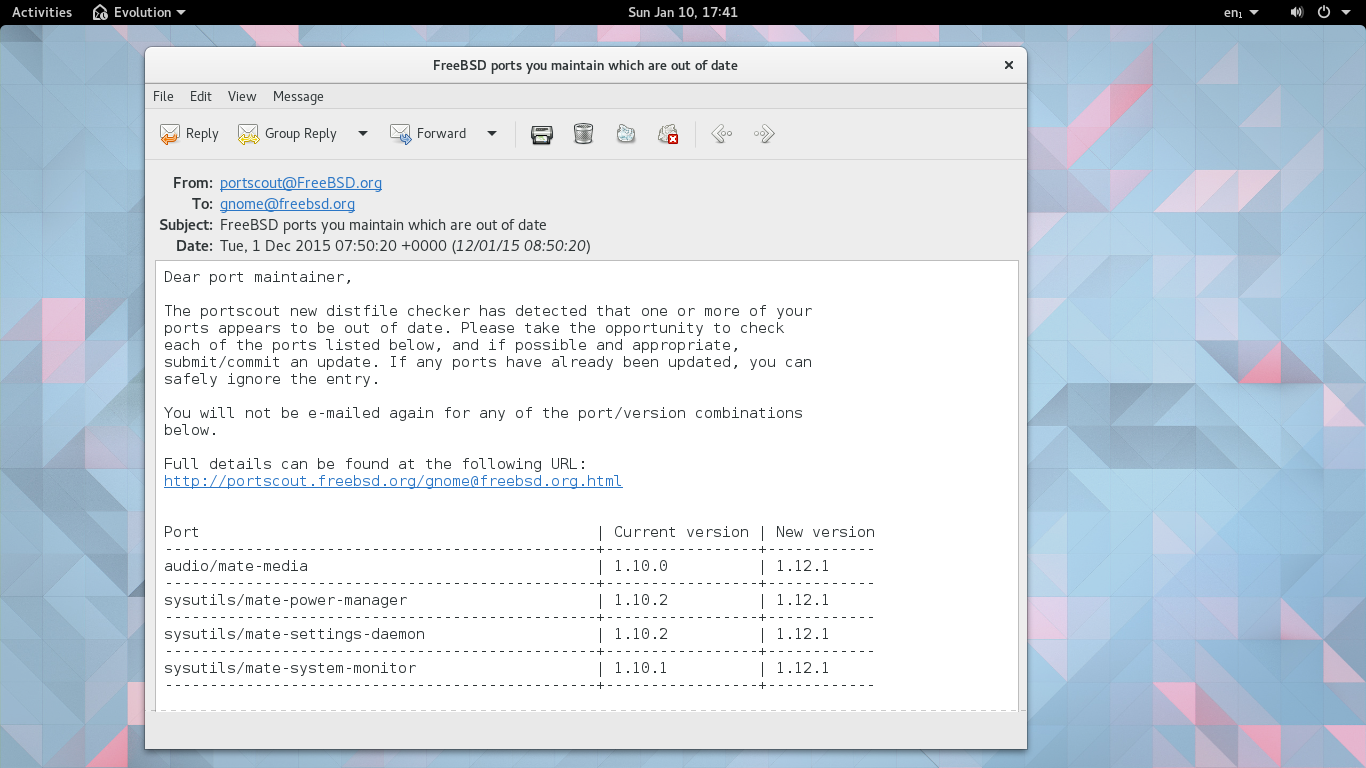
Task: Mark message as junk with crumpled paper icon
Action: pyautogui.click(x=626, y=134)
